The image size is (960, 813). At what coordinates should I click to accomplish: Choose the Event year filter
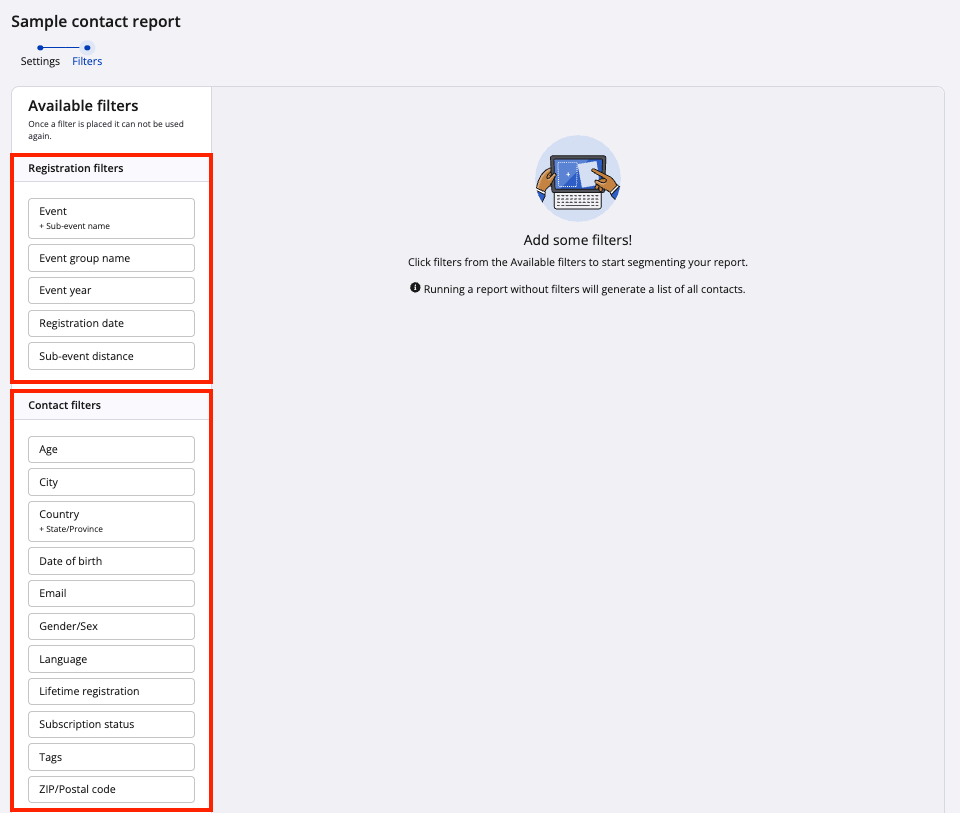point(111,291)
